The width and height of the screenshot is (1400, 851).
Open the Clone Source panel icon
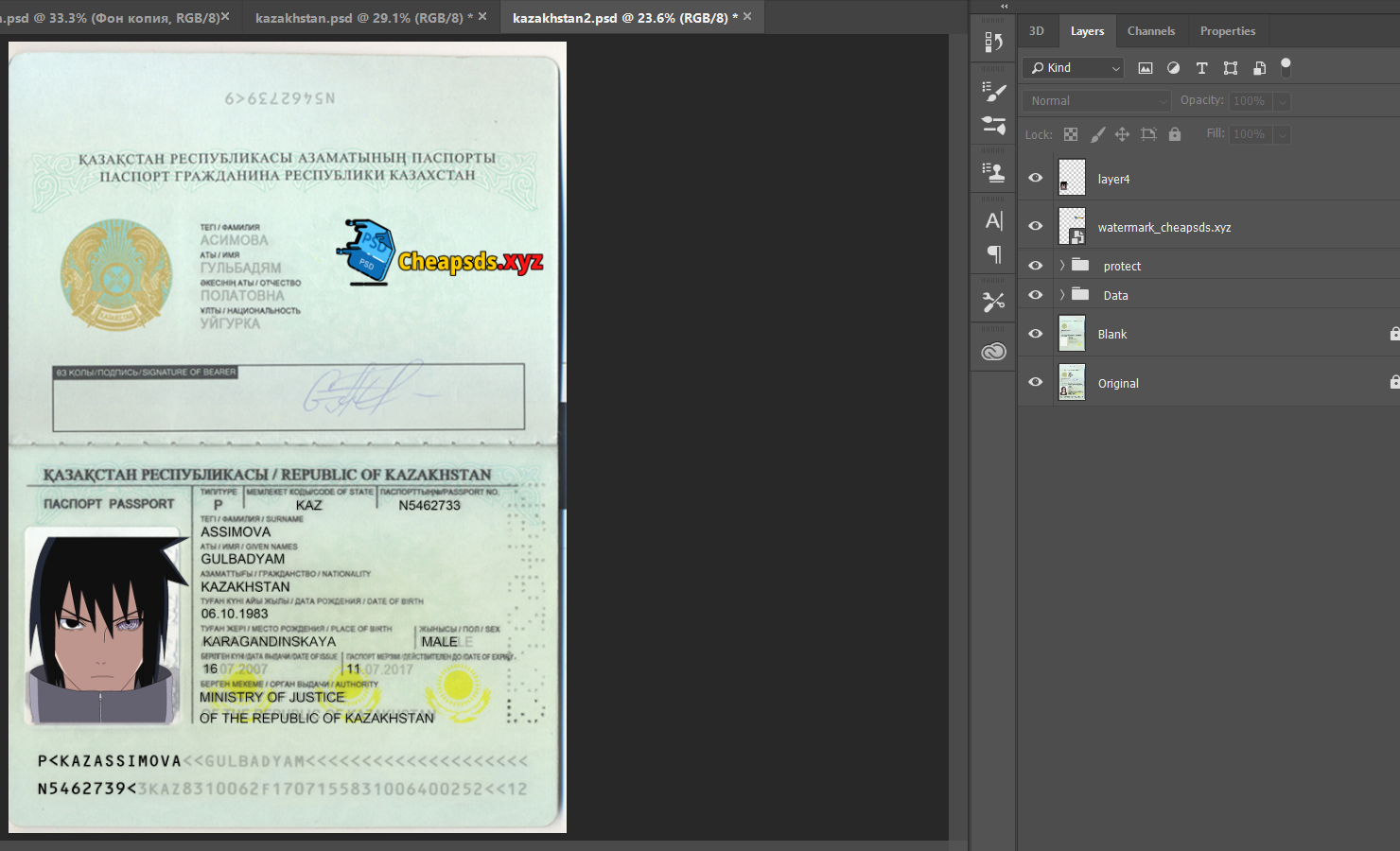(x=993, y=172)
